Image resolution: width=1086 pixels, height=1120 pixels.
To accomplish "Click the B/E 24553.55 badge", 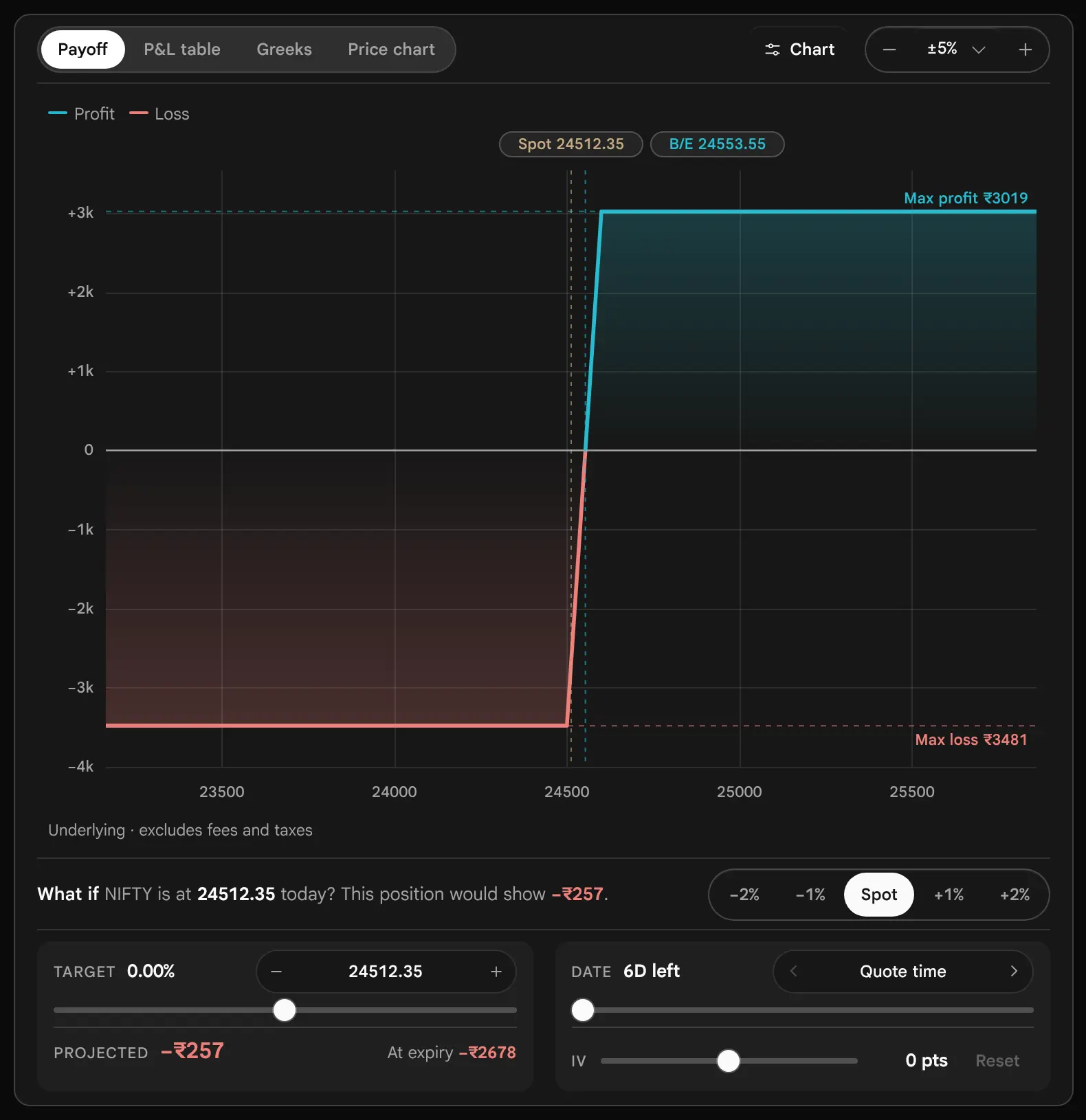I will [717, 144].
